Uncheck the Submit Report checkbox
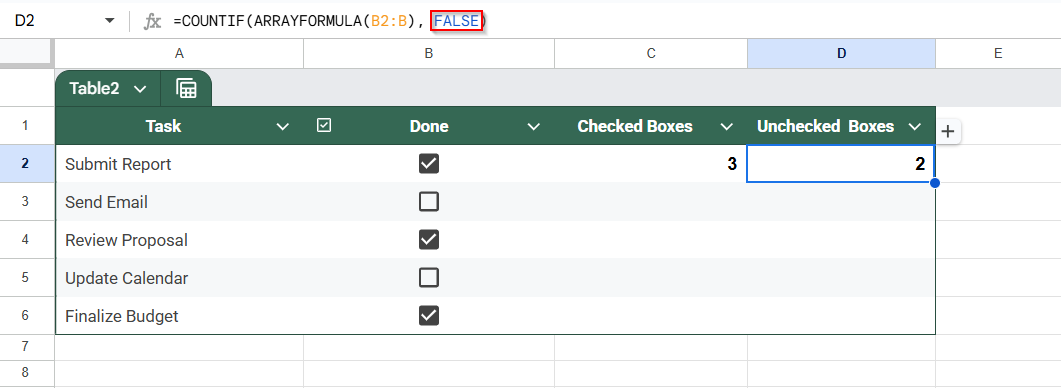The image size is (1061, 388). pos(429,164)
